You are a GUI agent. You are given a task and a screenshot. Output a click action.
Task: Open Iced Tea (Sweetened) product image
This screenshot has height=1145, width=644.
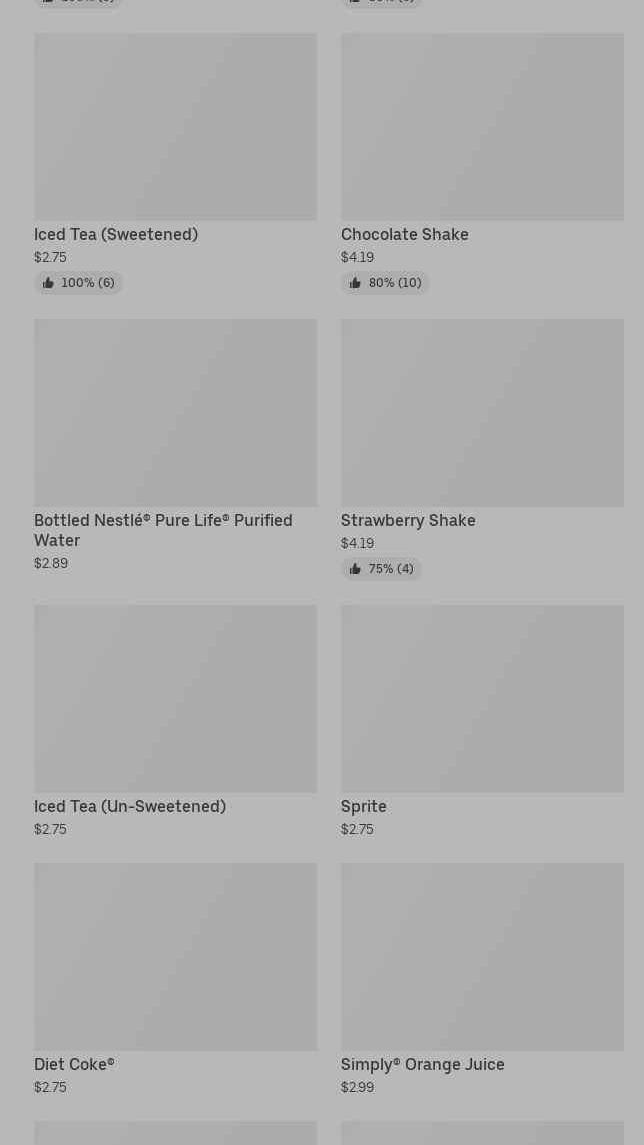[175, 126]
